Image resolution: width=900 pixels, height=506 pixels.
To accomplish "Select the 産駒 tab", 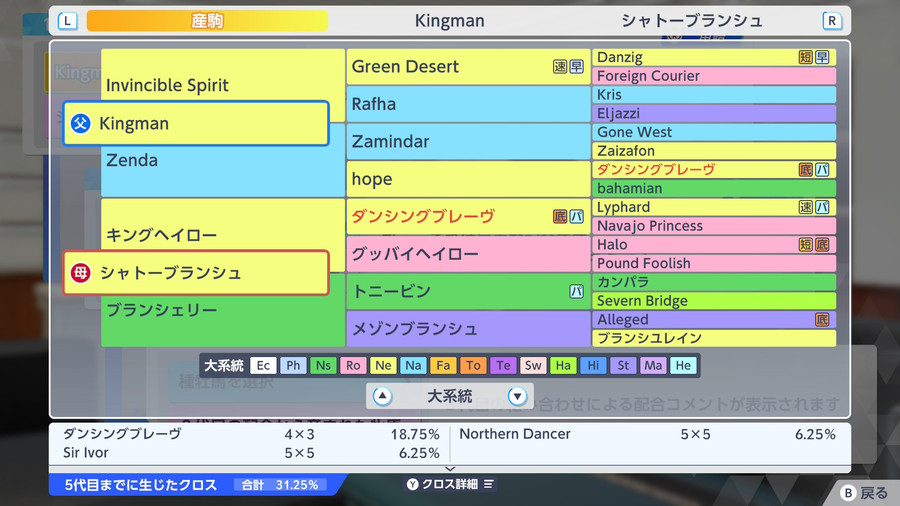I will [x=207, y=21].
